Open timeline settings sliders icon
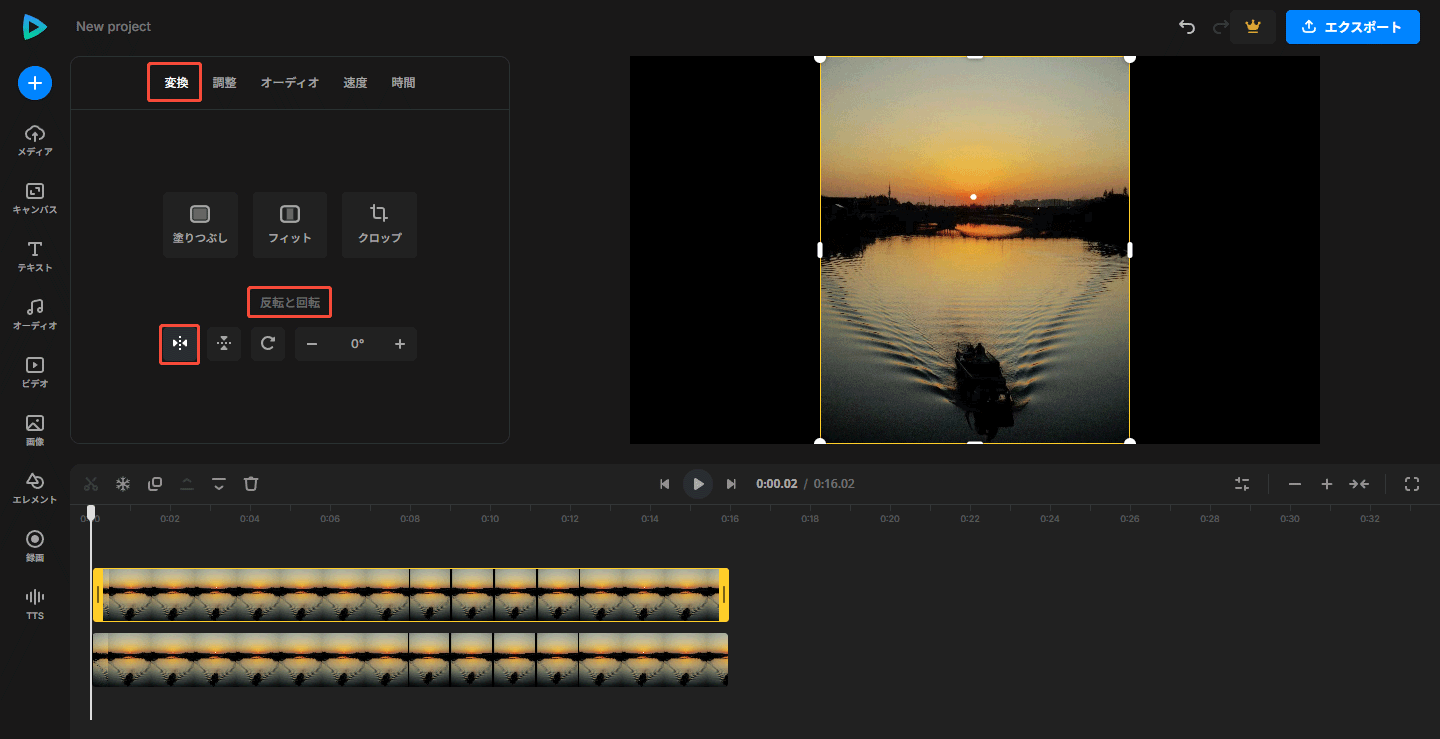Image resolution: width=1440 pixels, height=739 pixels. pyautogui.click(x=1242, y=484)
